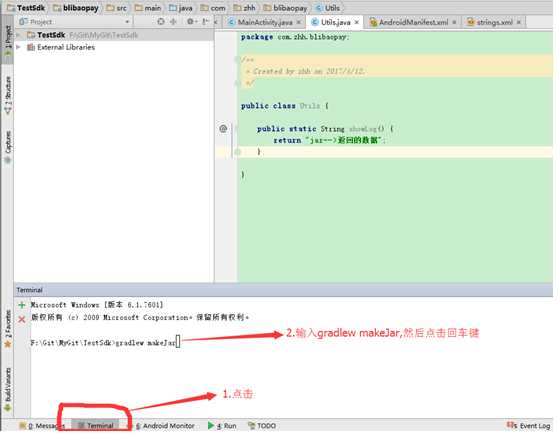Screen dimensions: 558x437
Task: Click the @ gutter icon beside showLog
Action: [x=223, y=128]
